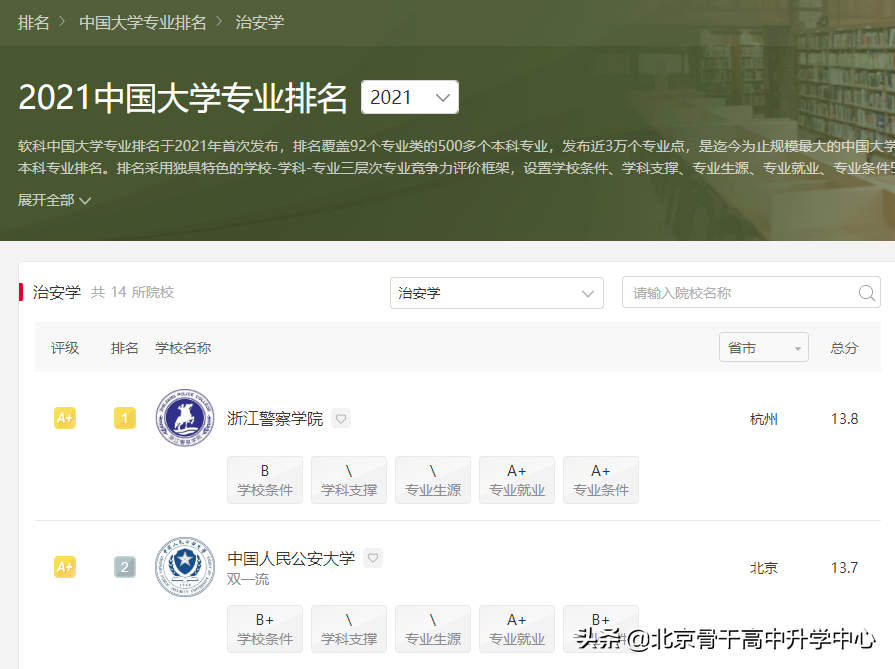Click 专业条件 A+ tile for 浙江警察学院
Screen dimensions: 895x669
[600, 480]
